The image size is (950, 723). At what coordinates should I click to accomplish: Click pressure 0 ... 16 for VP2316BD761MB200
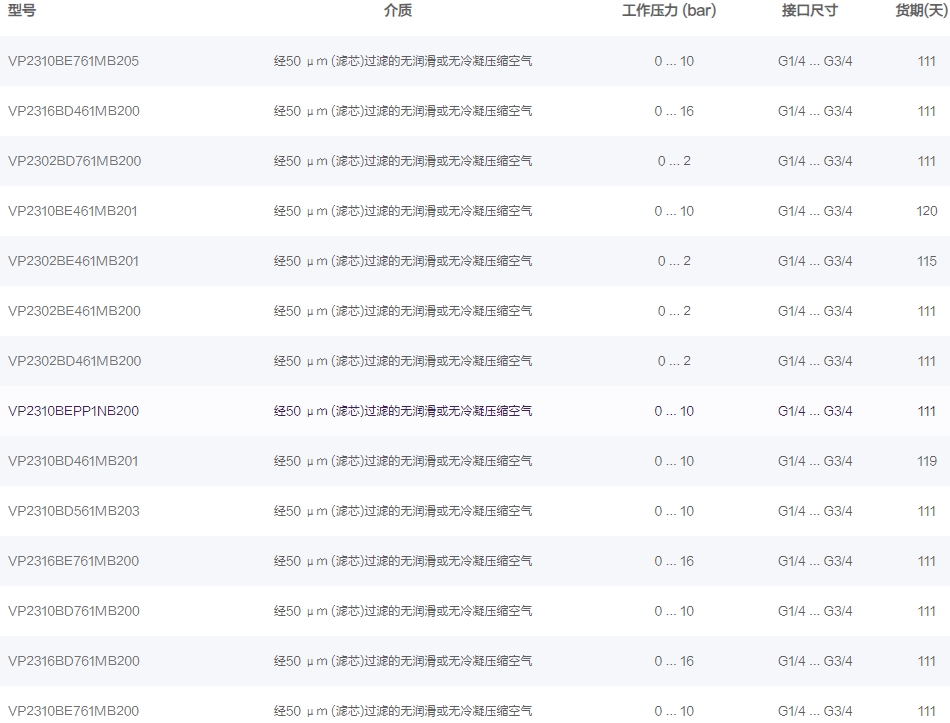[674, 661]
